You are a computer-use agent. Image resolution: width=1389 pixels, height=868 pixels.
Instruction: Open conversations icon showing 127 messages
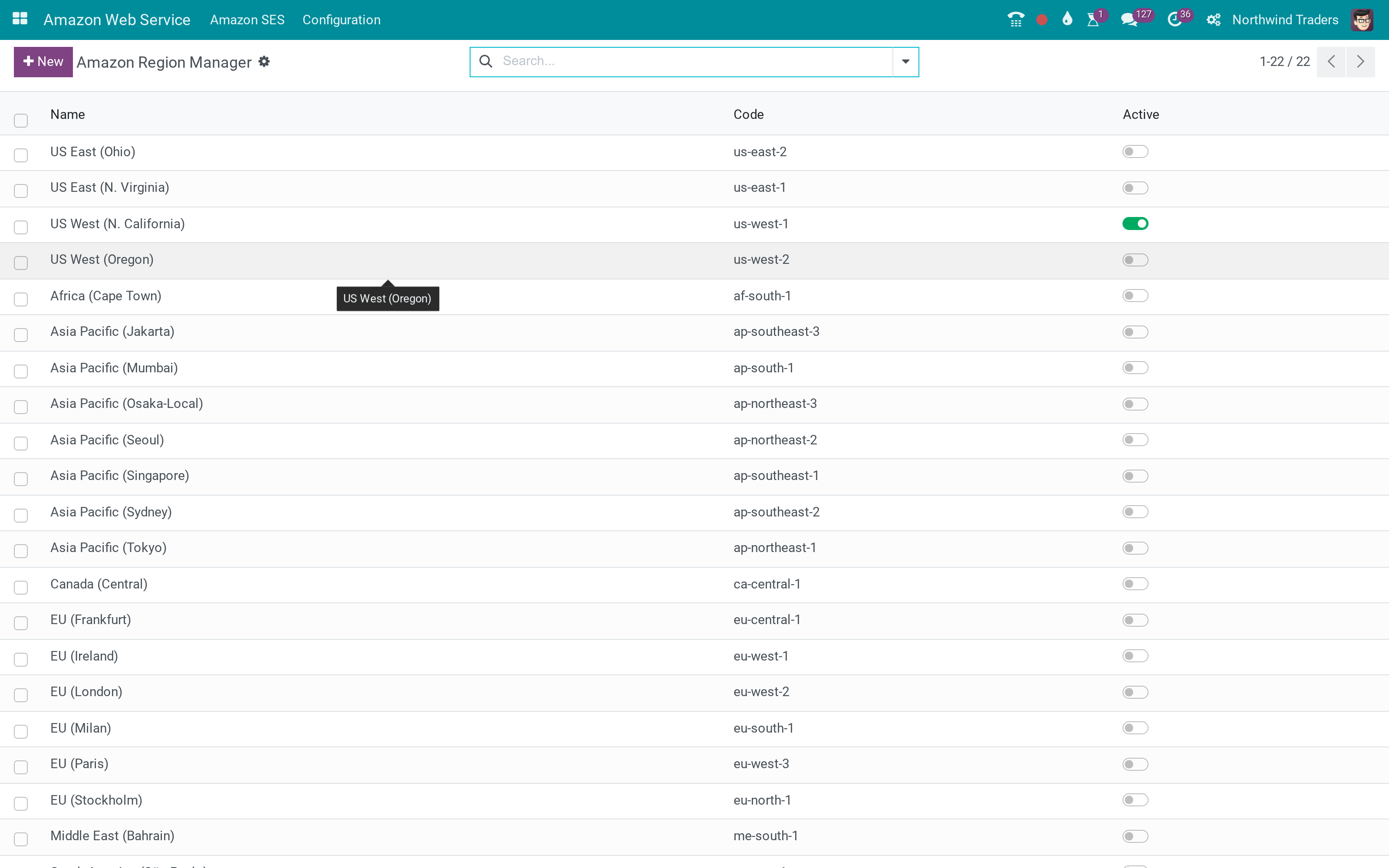click(1129, 20)
